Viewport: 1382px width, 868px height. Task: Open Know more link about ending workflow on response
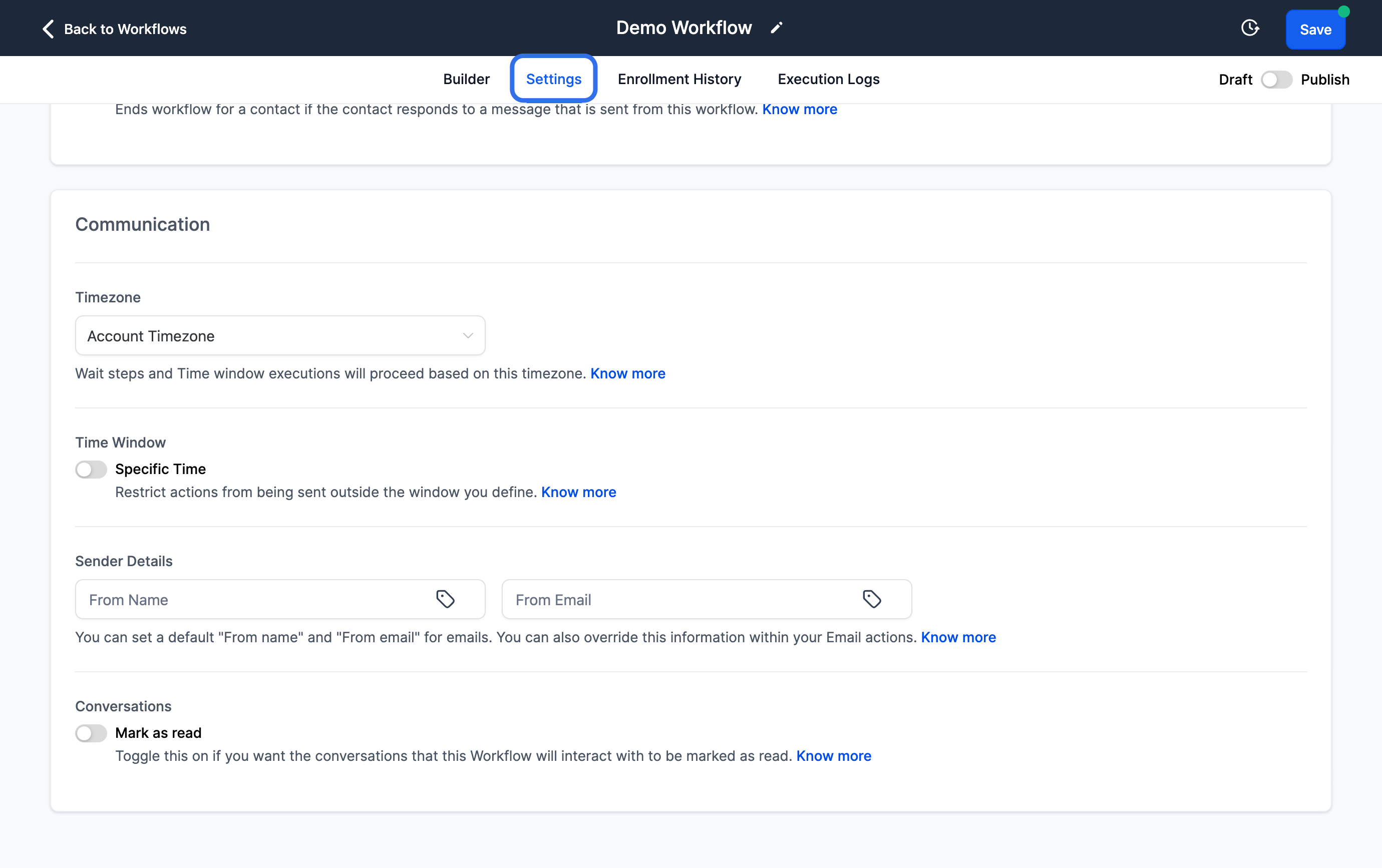(800, 109)
